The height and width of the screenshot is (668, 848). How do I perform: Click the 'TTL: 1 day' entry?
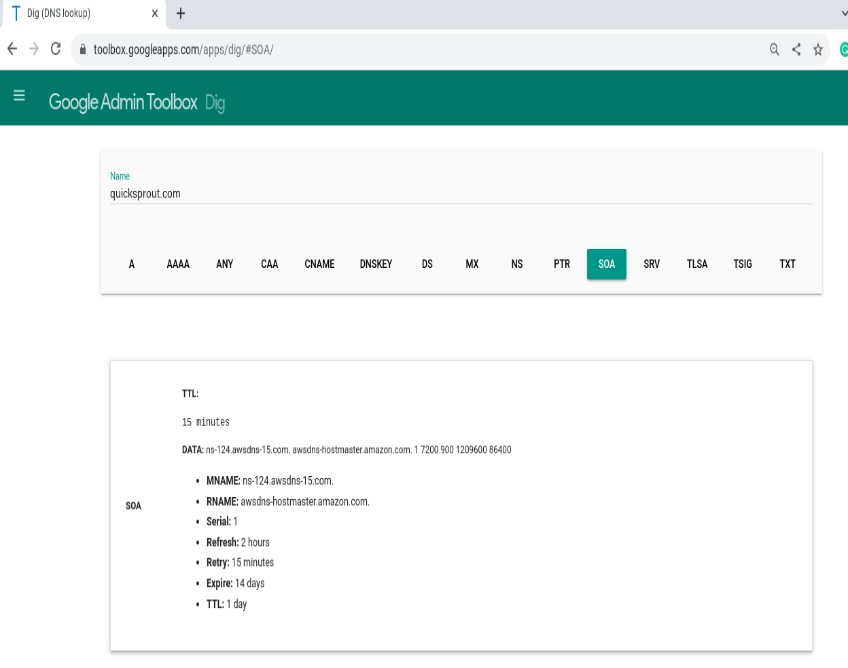pos(226,604)
